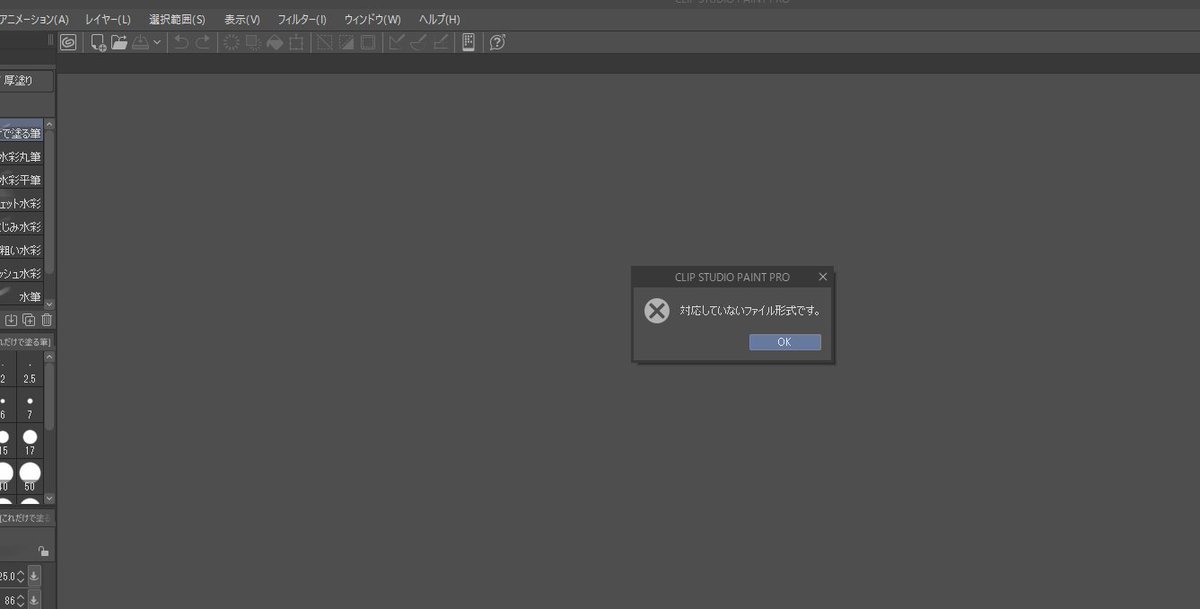
Task: Click the Fill bucket icon in toolbar
Action: click(x=275, y=42)
